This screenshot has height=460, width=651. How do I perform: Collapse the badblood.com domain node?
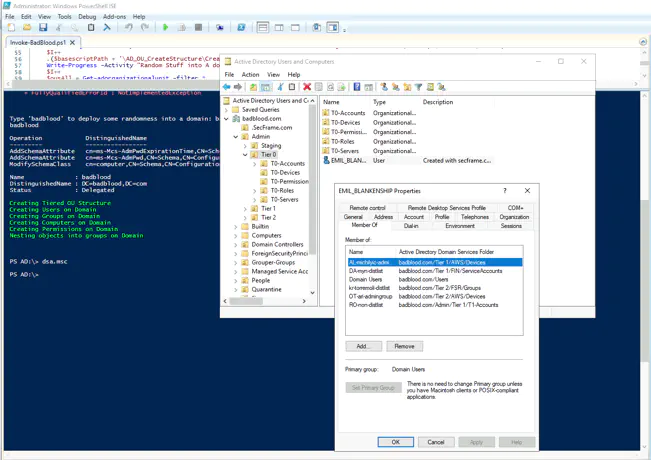227,119
